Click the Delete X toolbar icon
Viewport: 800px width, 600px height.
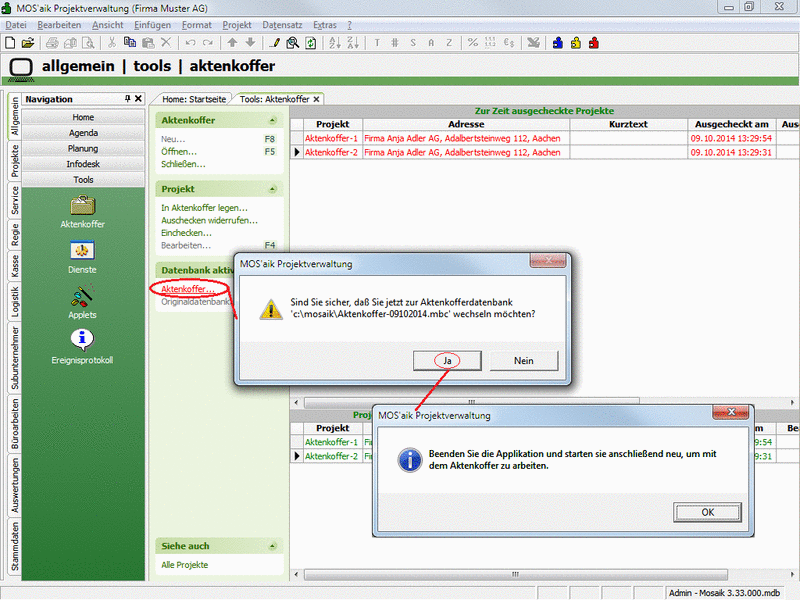[x=166, y=43]
